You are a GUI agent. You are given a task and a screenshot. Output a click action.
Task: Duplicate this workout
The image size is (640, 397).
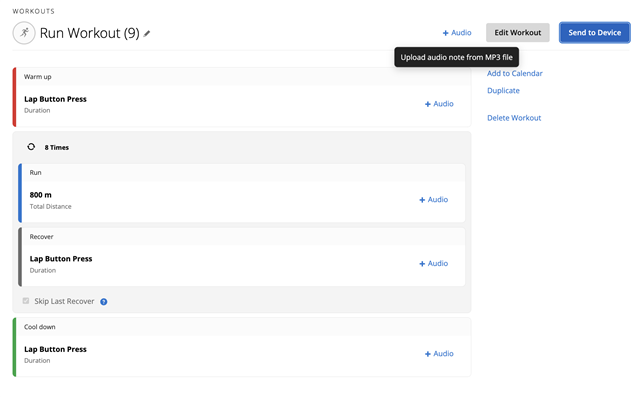[503, 91]
